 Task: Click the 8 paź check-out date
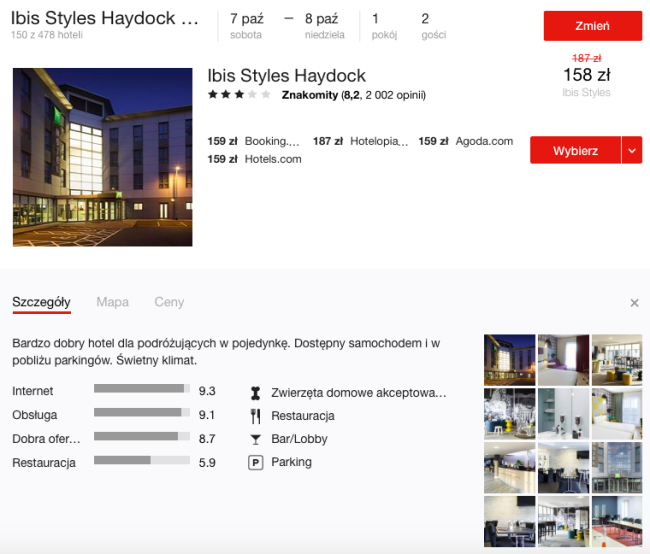click(325, 26)
